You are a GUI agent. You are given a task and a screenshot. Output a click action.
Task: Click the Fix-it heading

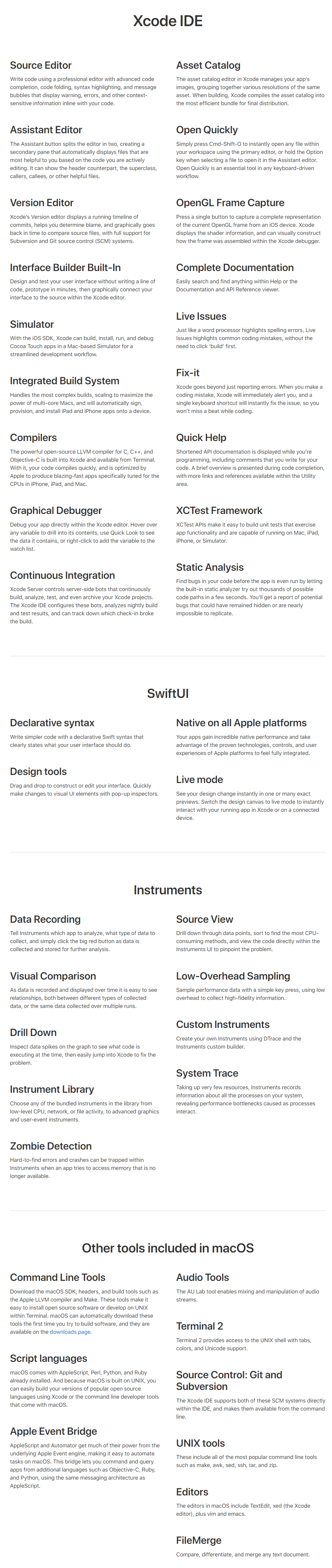click(x=187, y=373)
